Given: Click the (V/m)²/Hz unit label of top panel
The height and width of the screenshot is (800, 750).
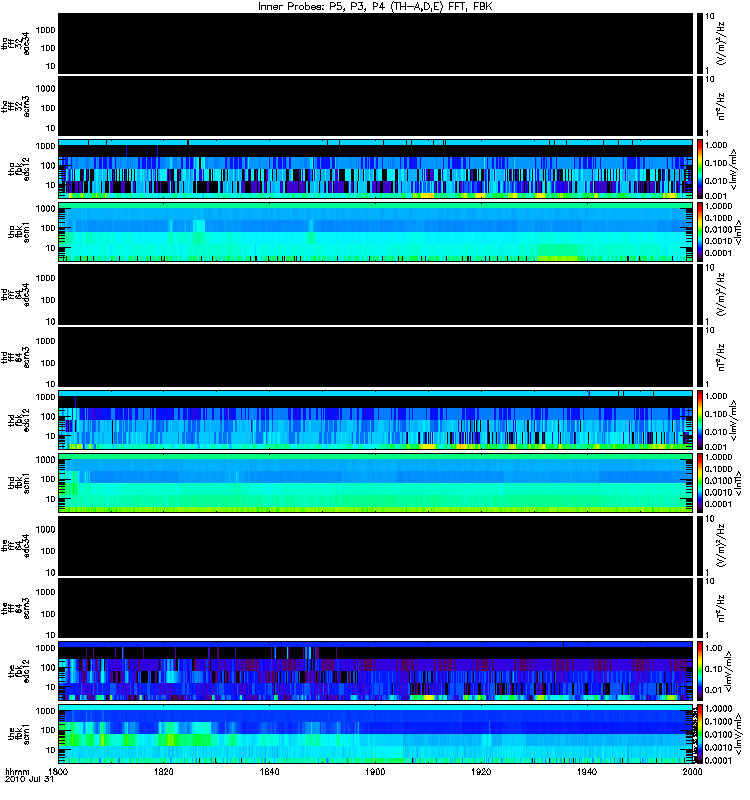Looking at the screenshot, I should tap(721, 44).
